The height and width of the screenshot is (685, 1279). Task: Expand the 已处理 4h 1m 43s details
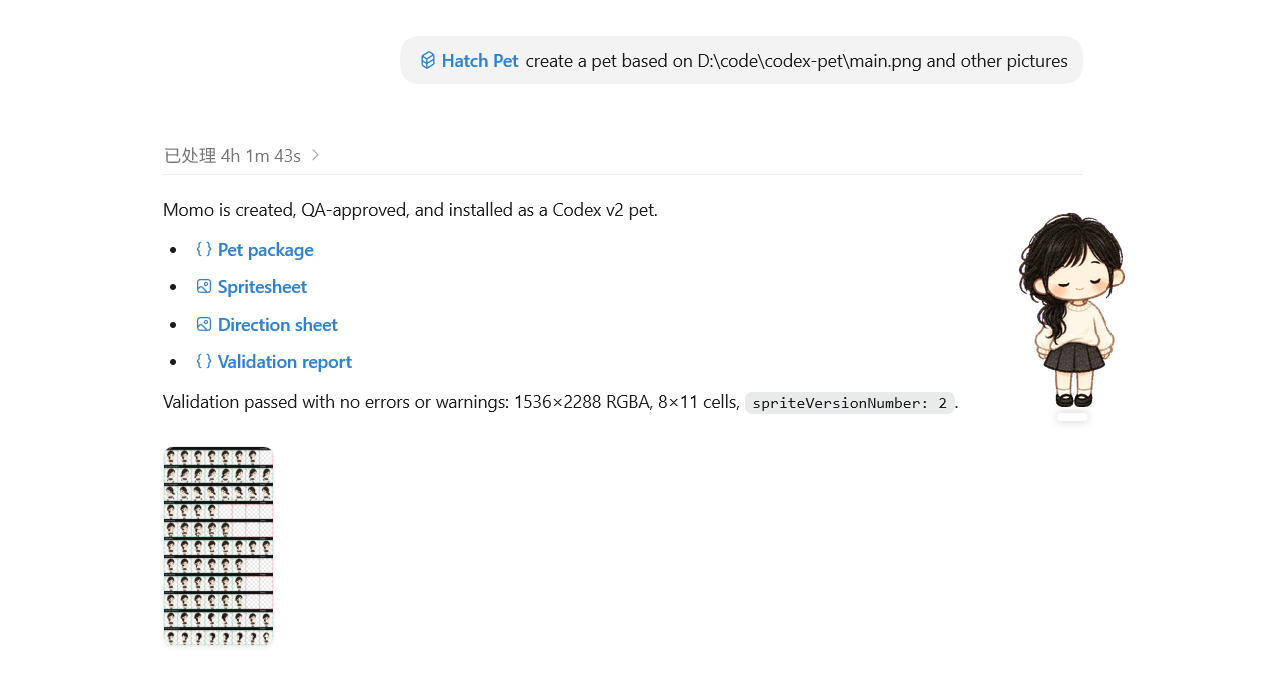(x=242, y=155)
